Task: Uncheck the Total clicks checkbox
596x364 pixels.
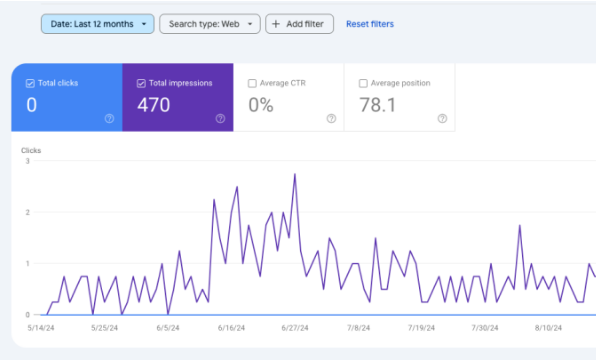Action: click(30, 83)
